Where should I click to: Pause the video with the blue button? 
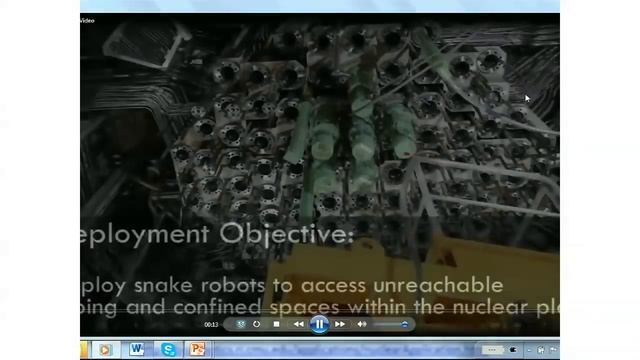[x=319, y=324]
